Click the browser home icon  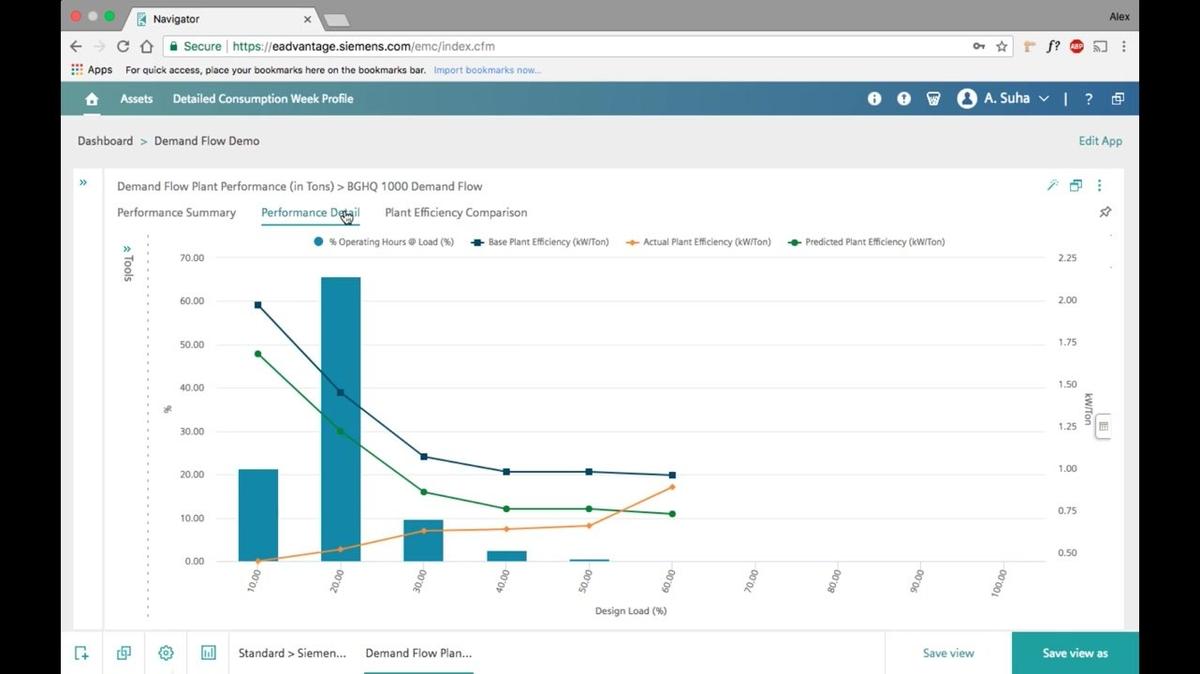tap(147, 46)
